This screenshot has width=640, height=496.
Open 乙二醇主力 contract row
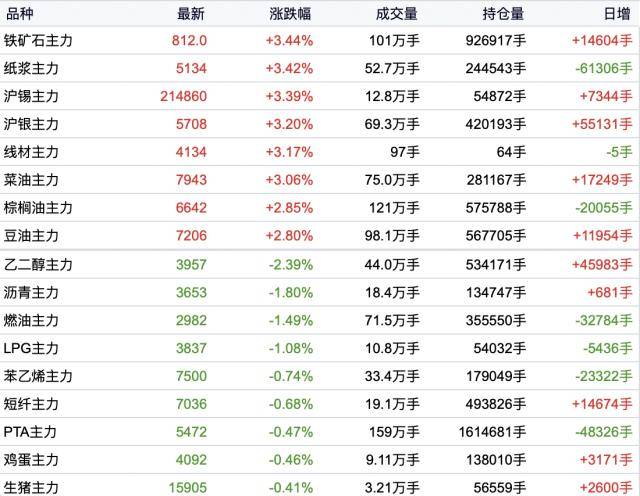(320, 265)
